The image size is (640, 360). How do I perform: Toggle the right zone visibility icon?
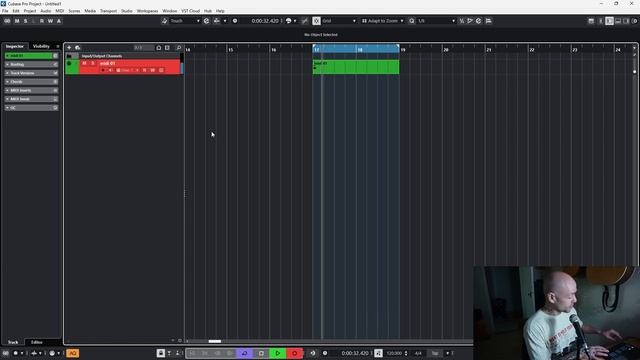(626, 21)
